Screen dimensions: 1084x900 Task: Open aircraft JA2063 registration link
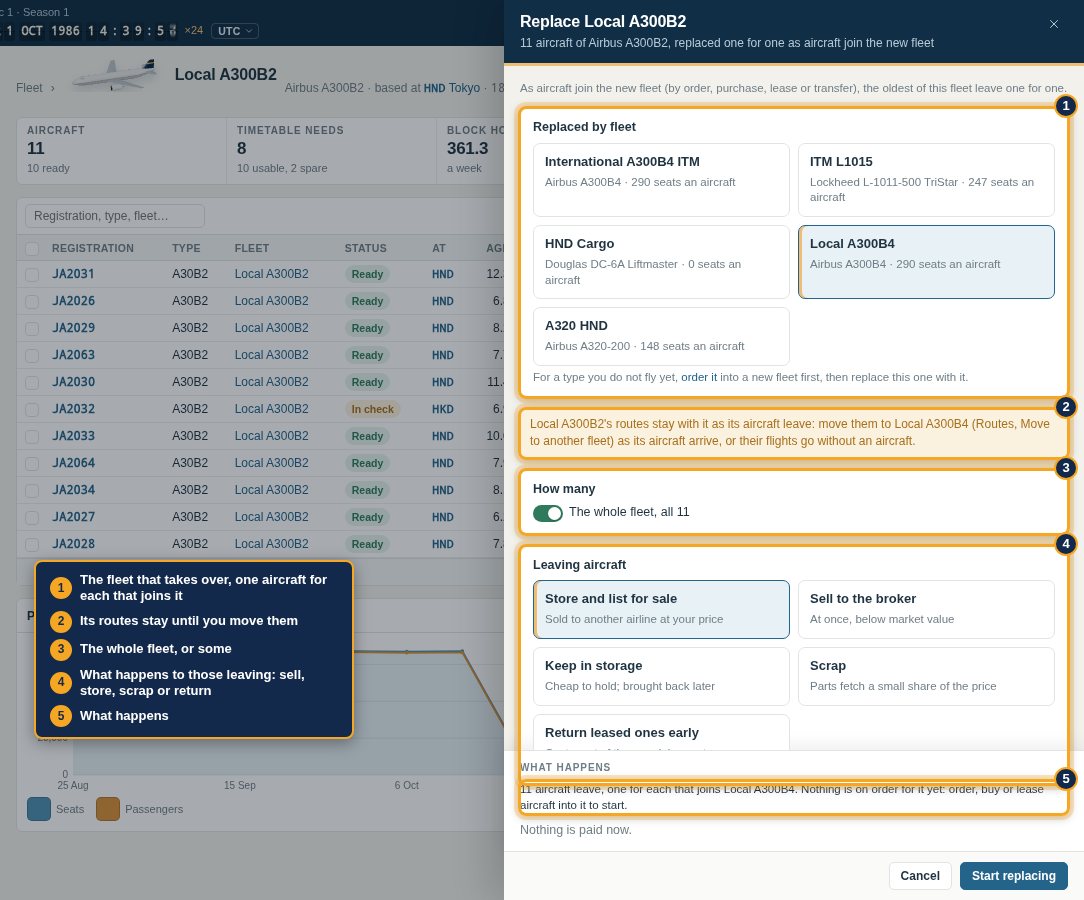click(73, 355)
